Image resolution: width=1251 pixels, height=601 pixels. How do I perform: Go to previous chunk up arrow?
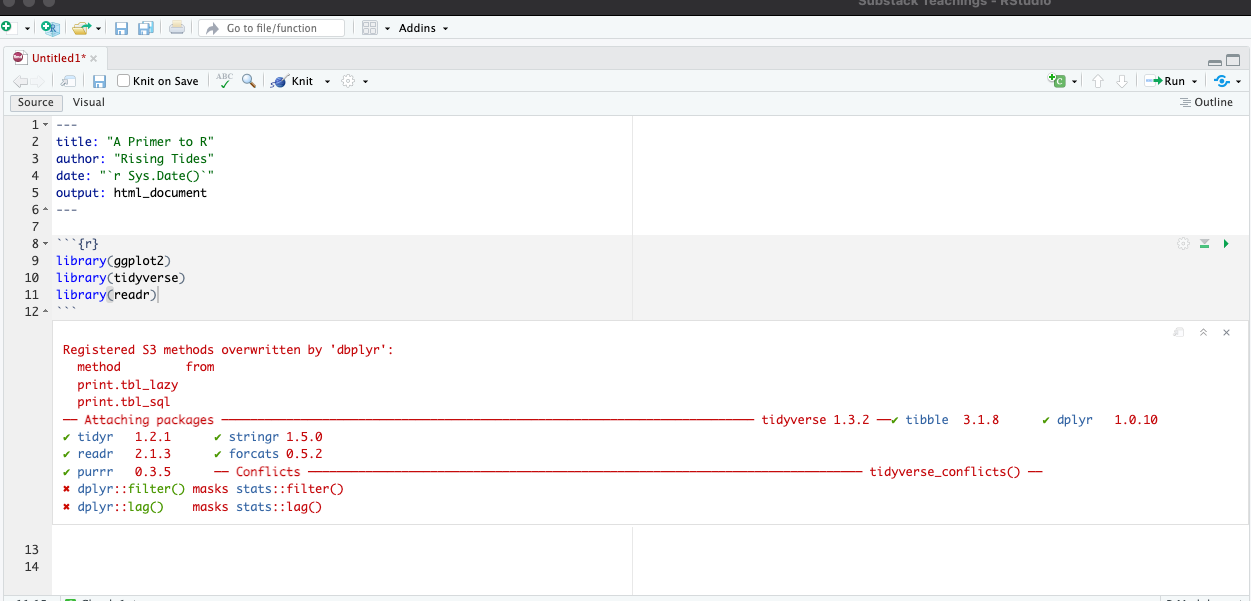coord(1098,81)
